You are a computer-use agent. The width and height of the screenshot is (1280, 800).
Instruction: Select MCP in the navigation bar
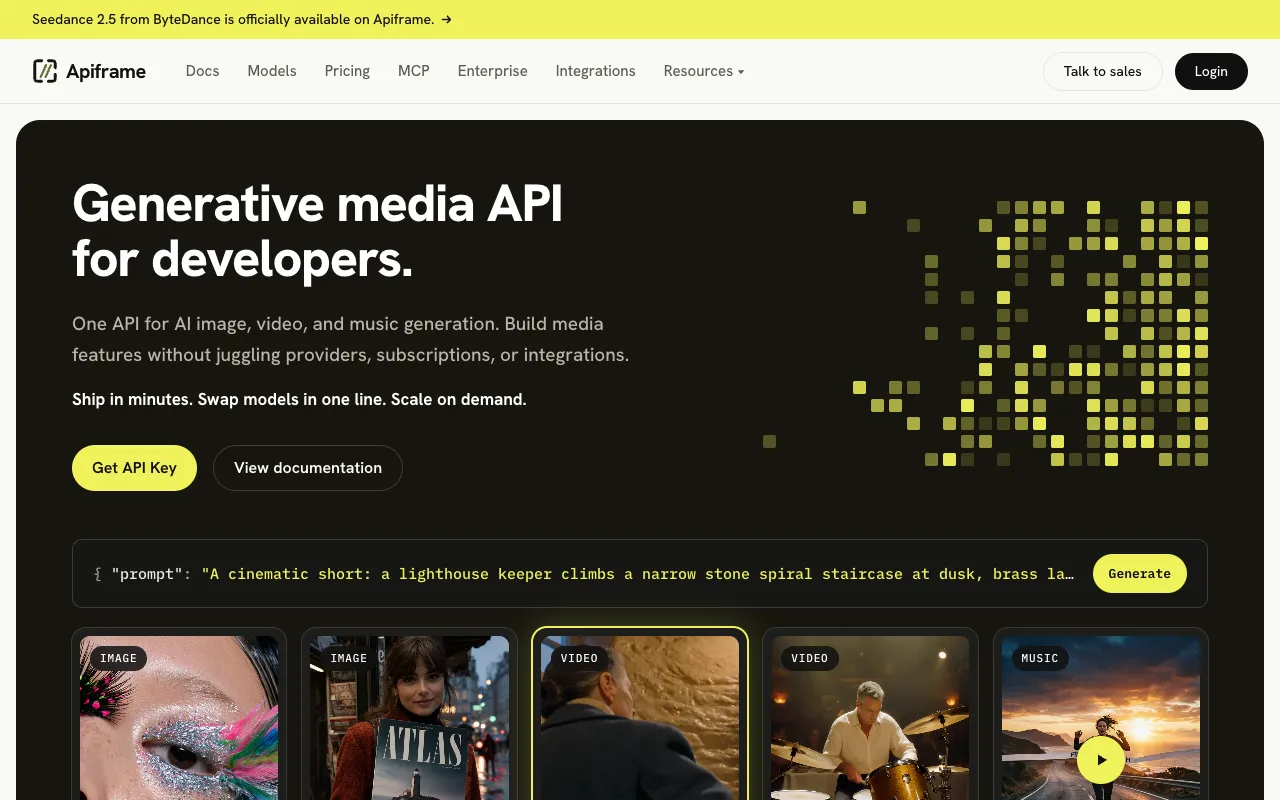(x=414, y=71)
